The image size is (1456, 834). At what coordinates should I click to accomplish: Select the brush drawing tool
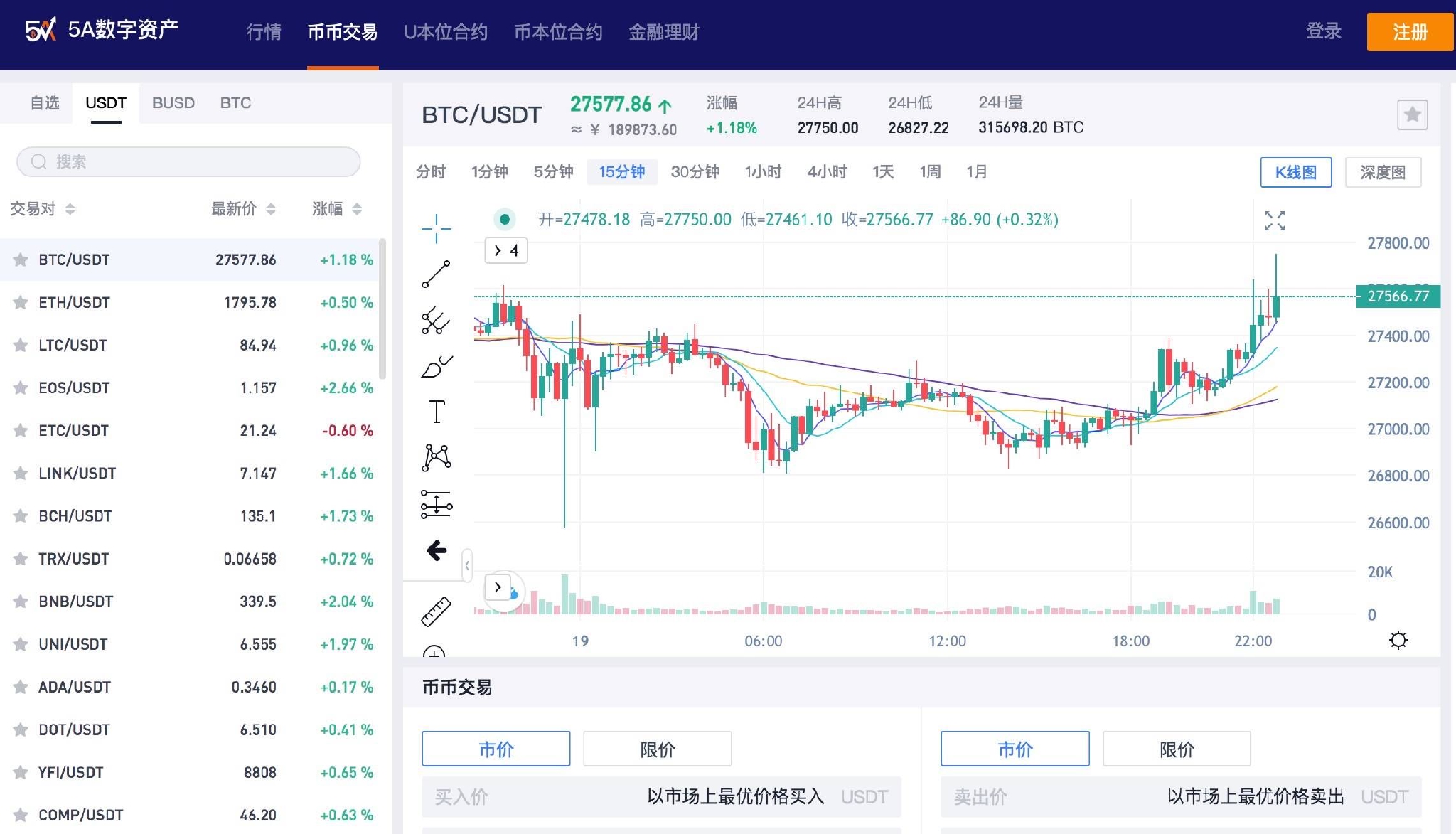tap(436, 365)
